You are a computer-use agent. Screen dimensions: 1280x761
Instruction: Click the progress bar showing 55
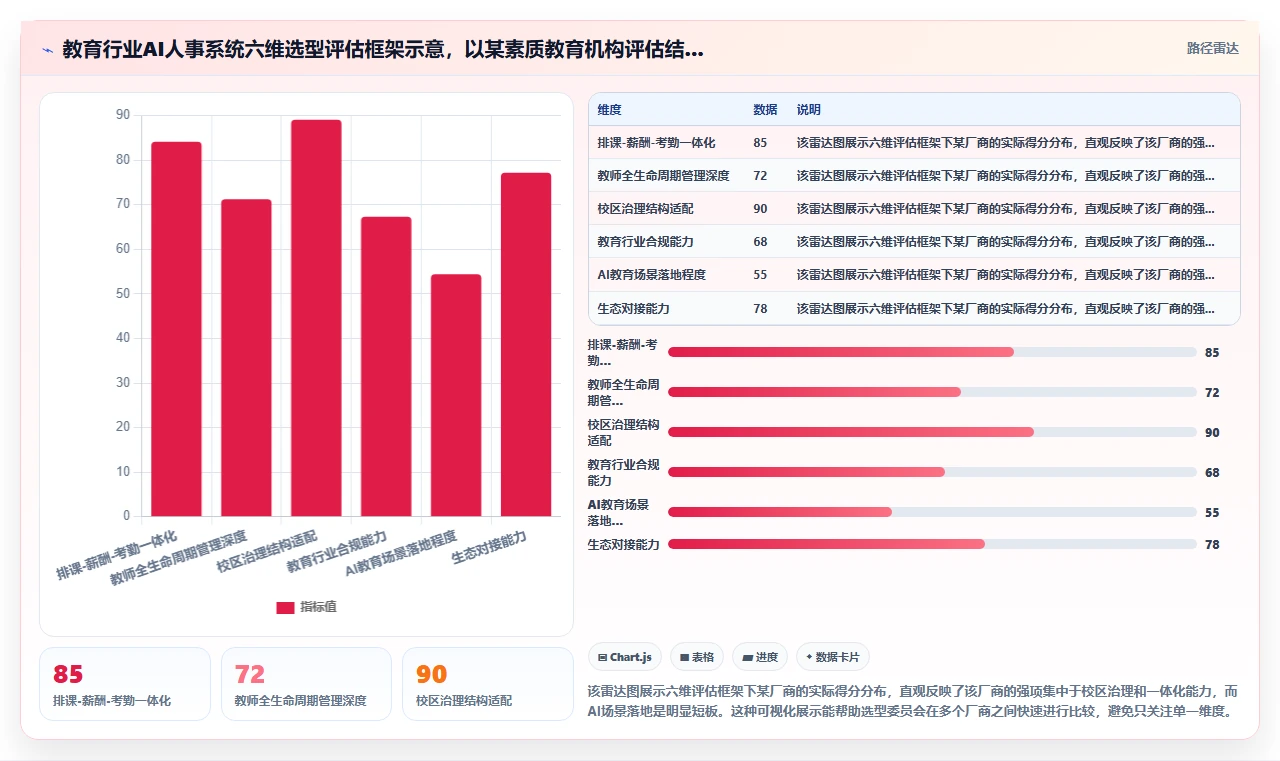932,512
